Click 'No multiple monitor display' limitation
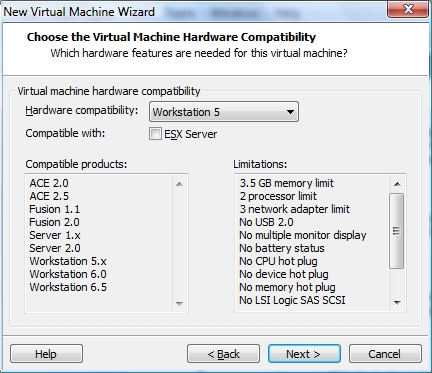The width and height of the screenshot is (432, 373). pyautogui.click(x=303, y=235)
